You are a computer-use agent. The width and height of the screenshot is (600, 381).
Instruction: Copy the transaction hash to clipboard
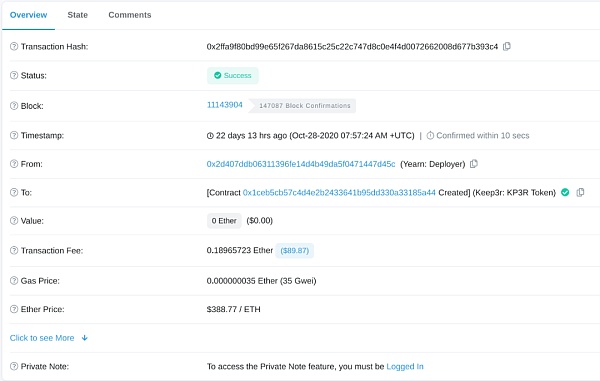[507, 46]
